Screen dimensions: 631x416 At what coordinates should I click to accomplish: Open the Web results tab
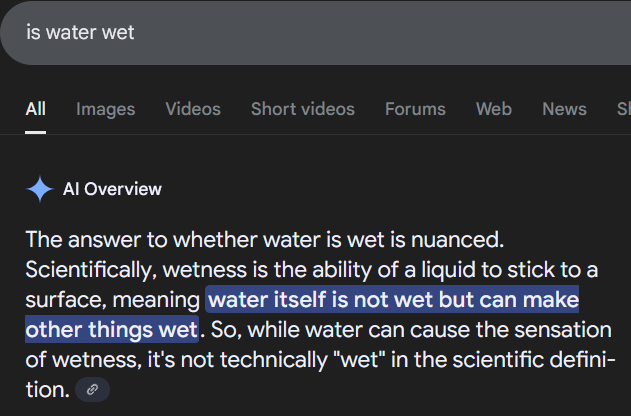click(493, 108)
